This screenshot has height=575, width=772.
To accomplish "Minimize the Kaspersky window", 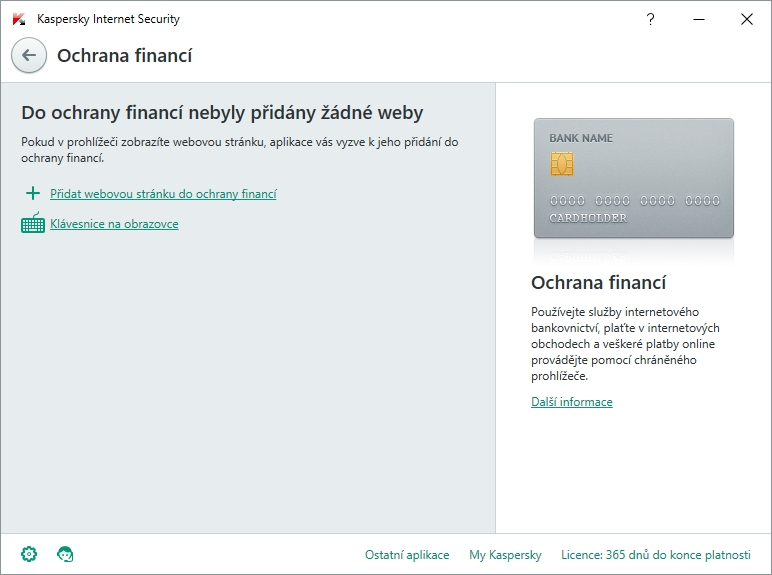I will tap(699, 19).
